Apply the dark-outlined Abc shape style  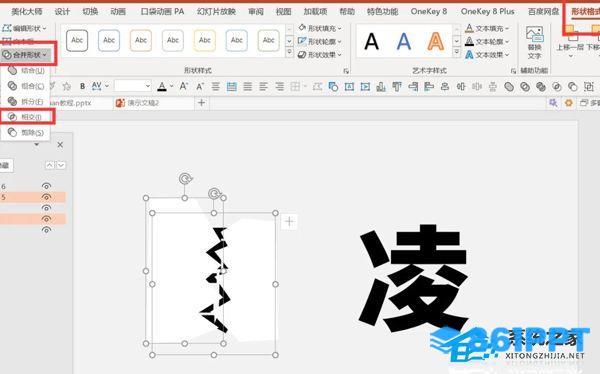coord(77,40)
